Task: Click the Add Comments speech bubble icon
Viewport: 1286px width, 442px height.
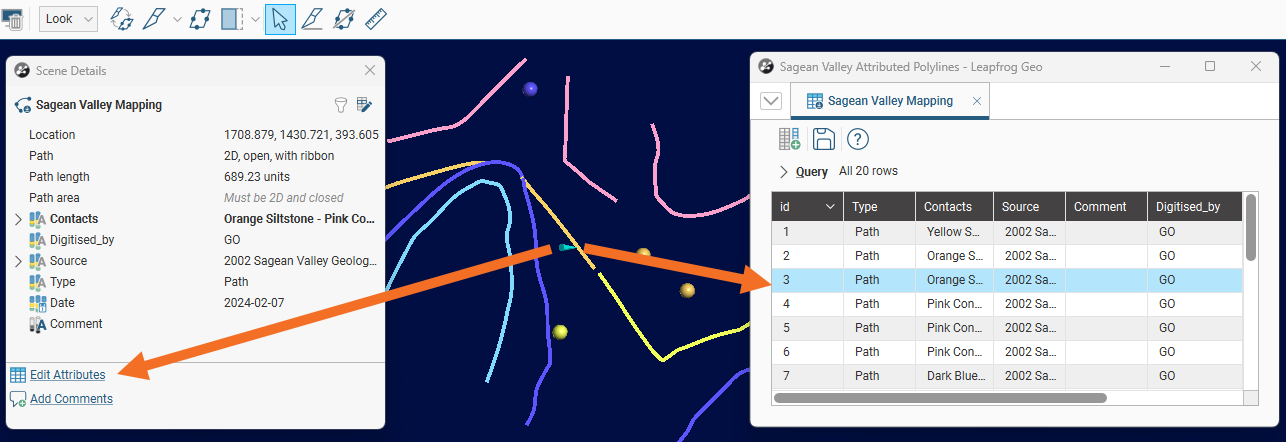Action: point(18,399)
